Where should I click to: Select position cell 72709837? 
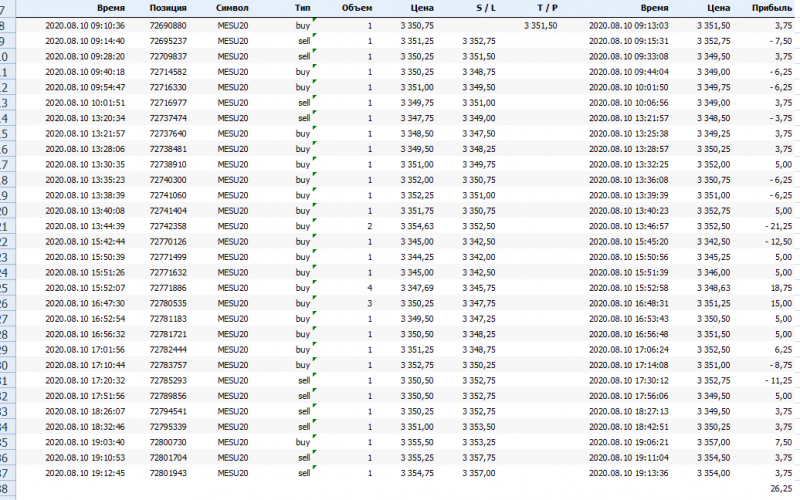point(168,57)
